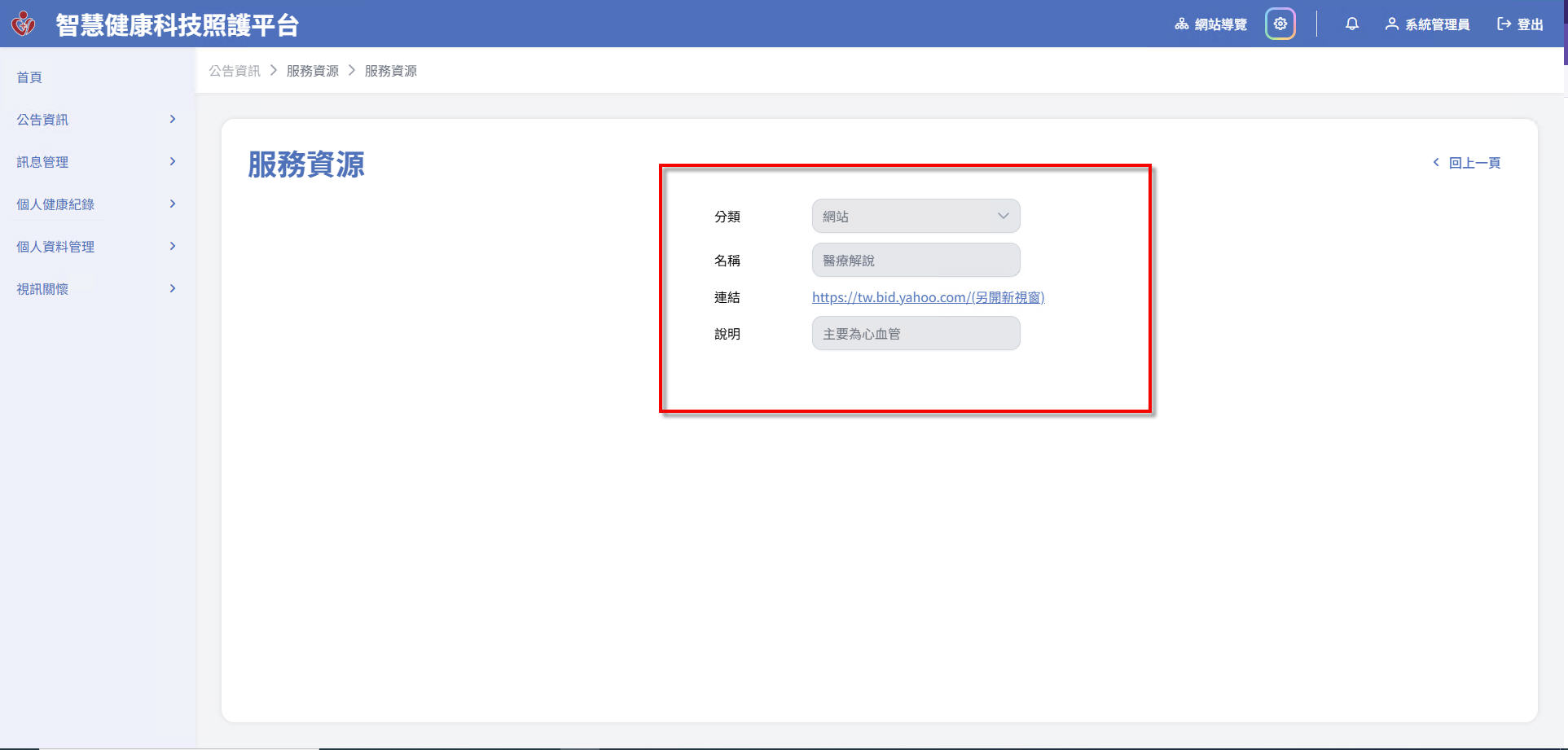
Task: Click the 系統管理員 user profile icon
Action: tap(1391, 24)
